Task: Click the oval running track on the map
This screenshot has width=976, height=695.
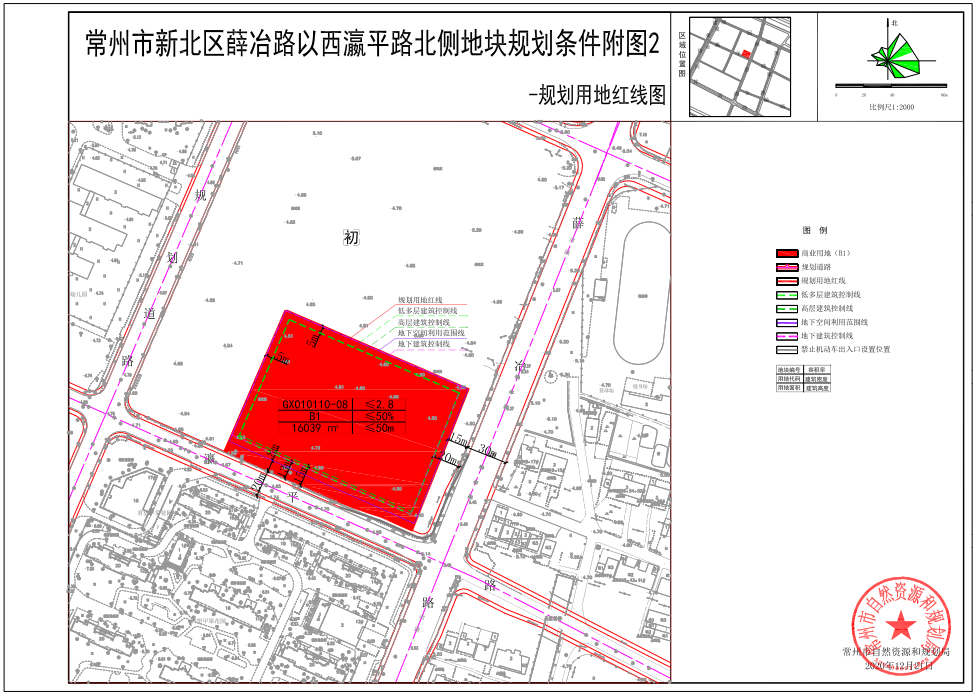Action: (642, 291)
